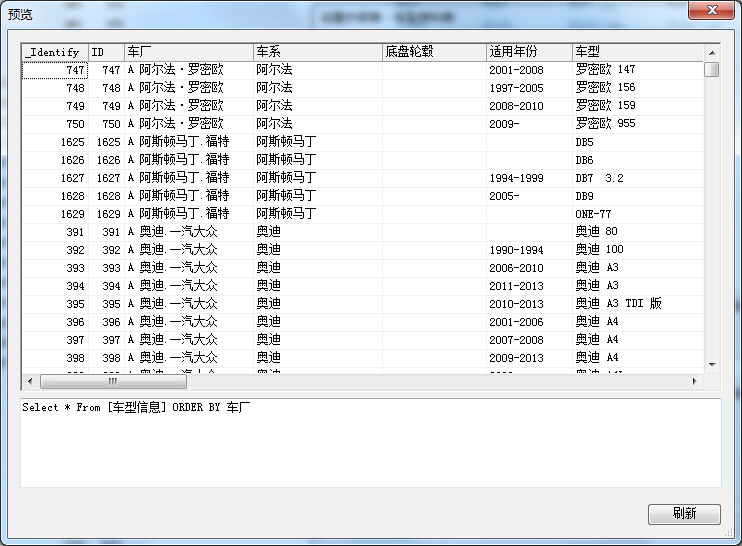Click the vertical scrollbar up arrow

(712, 53)
